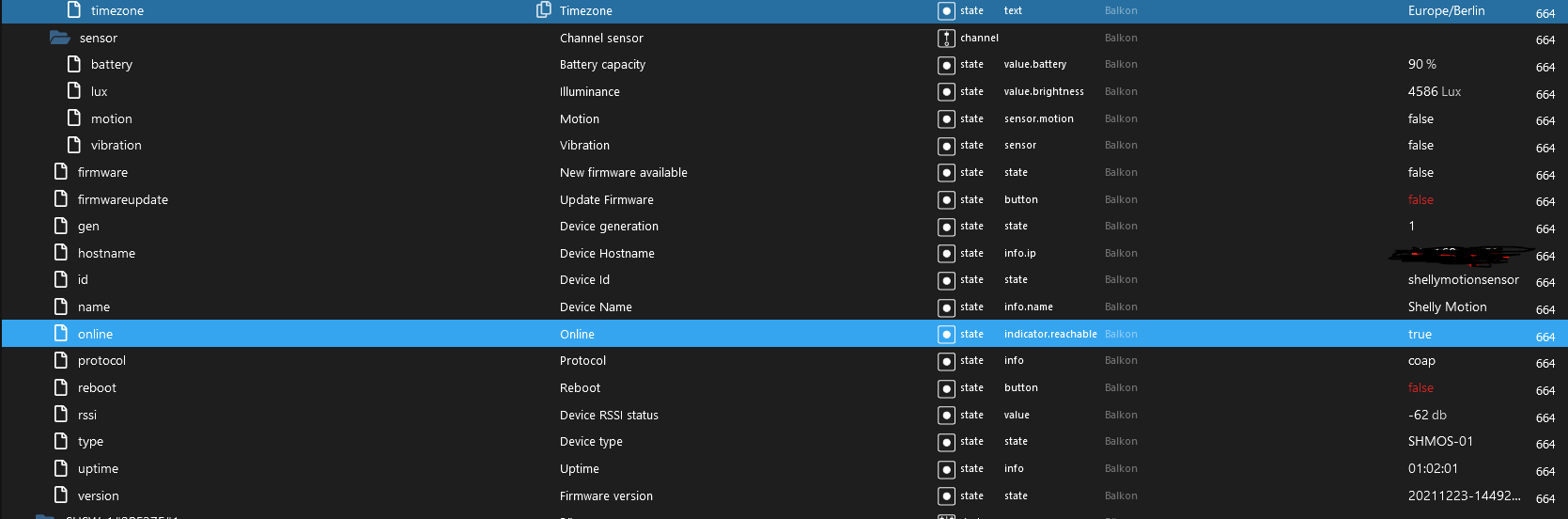Click the state type icon in Uptime row
The image size is (1568, 519).
[x=946, y=469]
